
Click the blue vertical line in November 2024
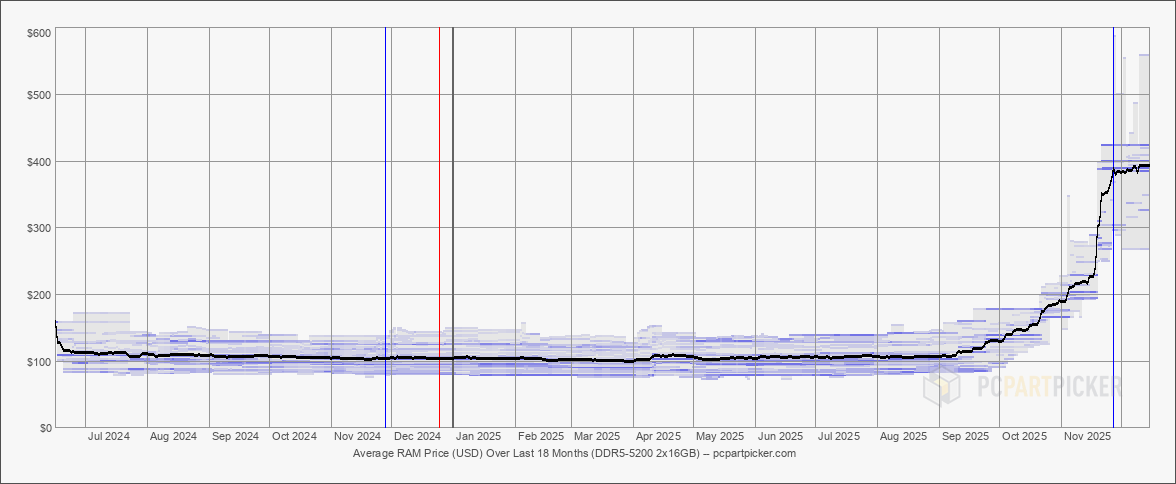tap(386, 227)
